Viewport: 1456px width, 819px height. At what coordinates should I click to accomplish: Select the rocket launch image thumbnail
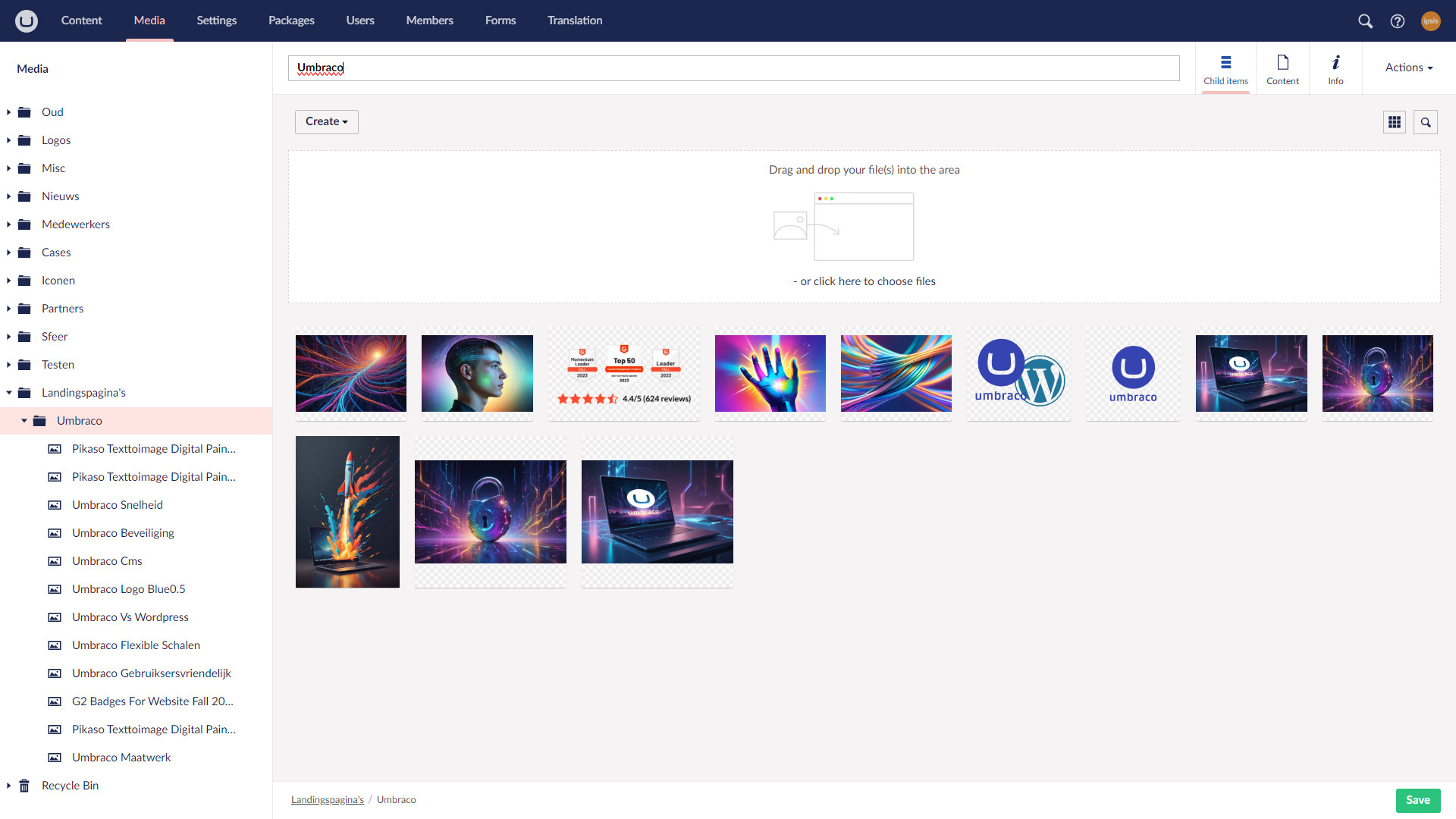point(347,512)
